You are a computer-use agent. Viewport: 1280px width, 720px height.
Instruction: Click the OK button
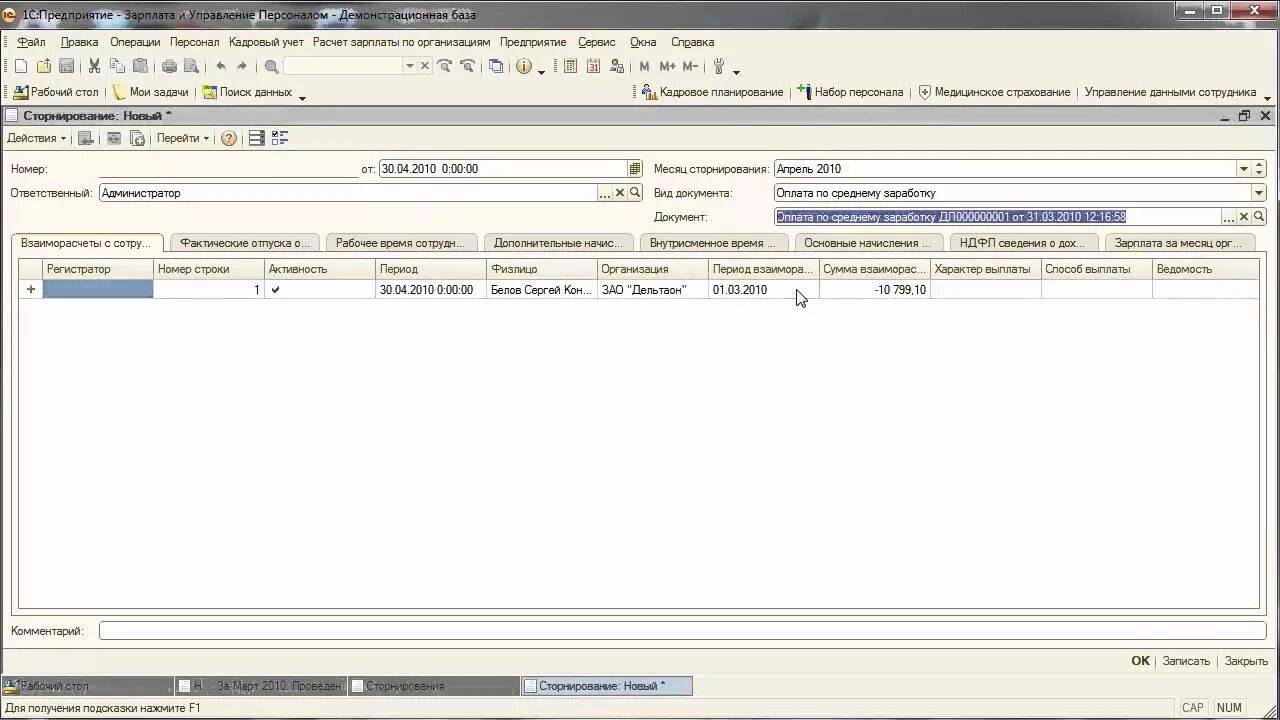click(1140, 661)
